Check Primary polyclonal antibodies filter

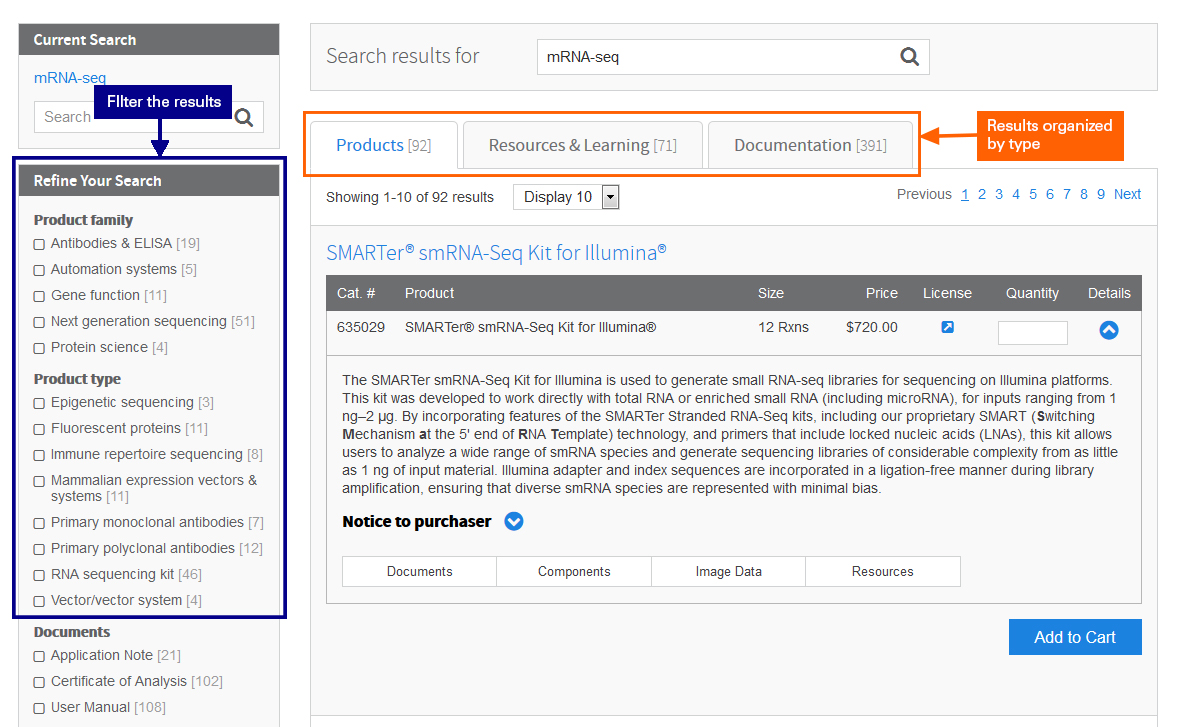click(39, 549)
